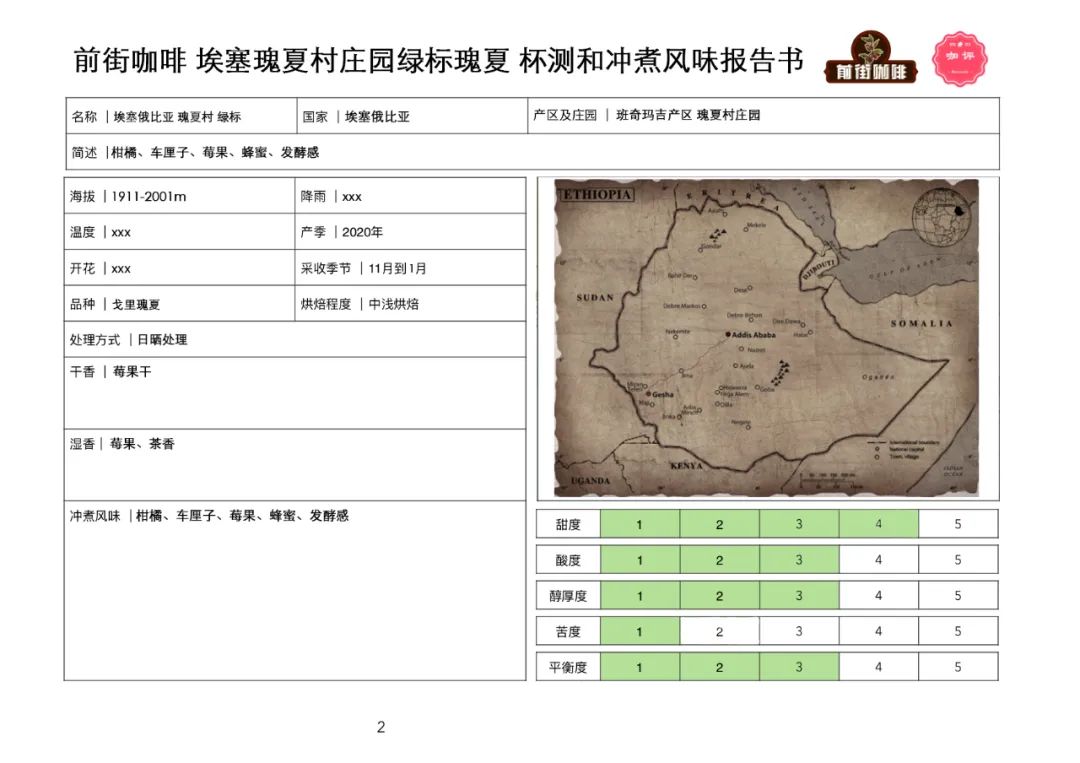Click Addis Ababa on the map
This screenshot has height=763, width=1080.
tap(751, 335)
